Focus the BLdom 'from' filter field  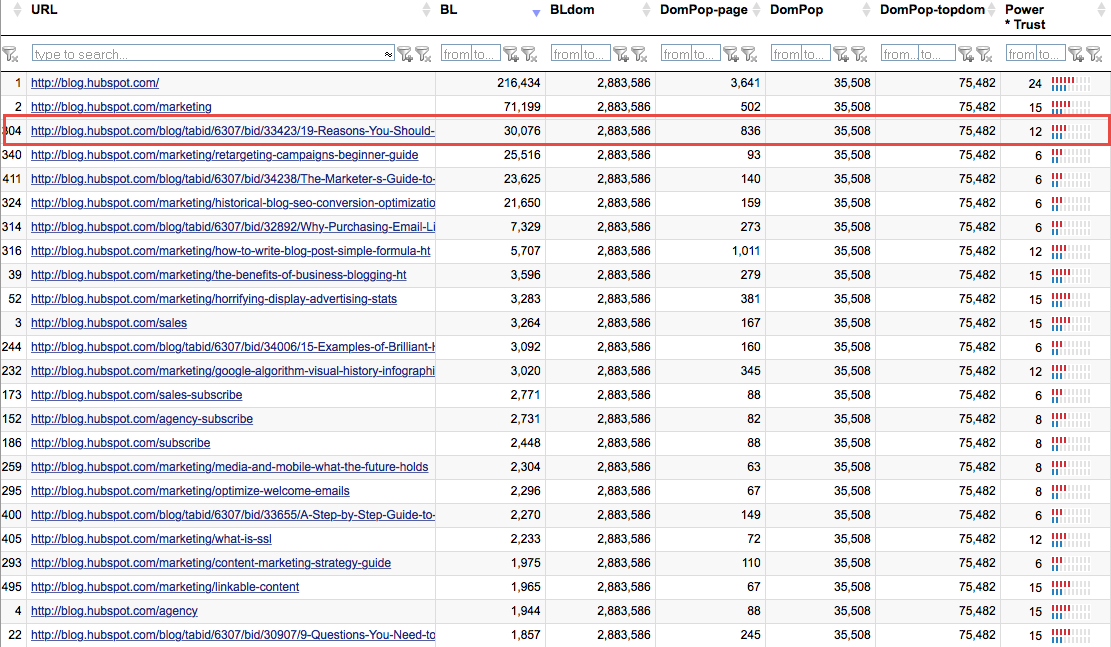click(565, 54)
